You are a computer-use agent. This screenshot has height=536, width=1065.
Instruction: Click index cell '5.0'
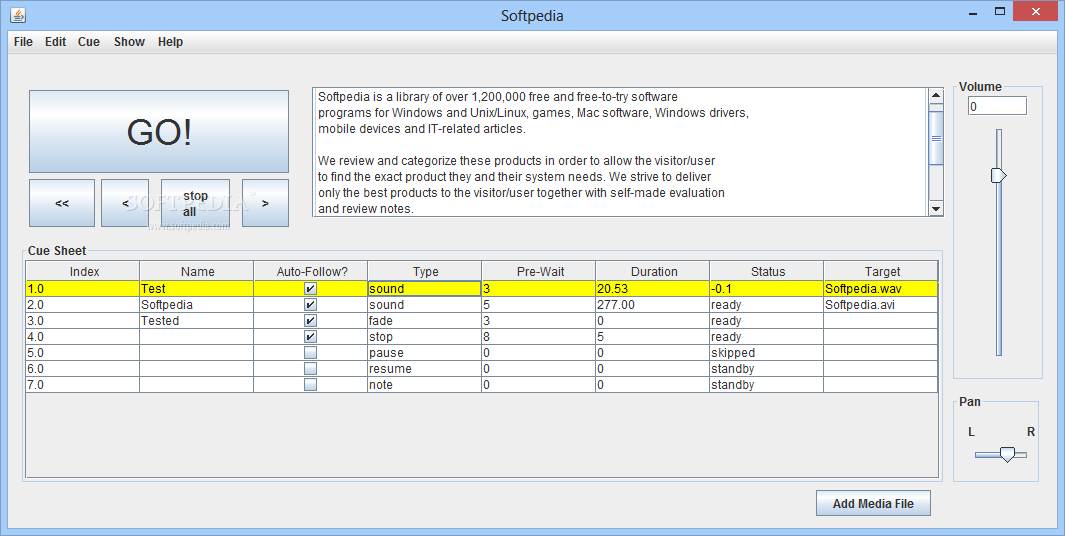pos(83,353)
